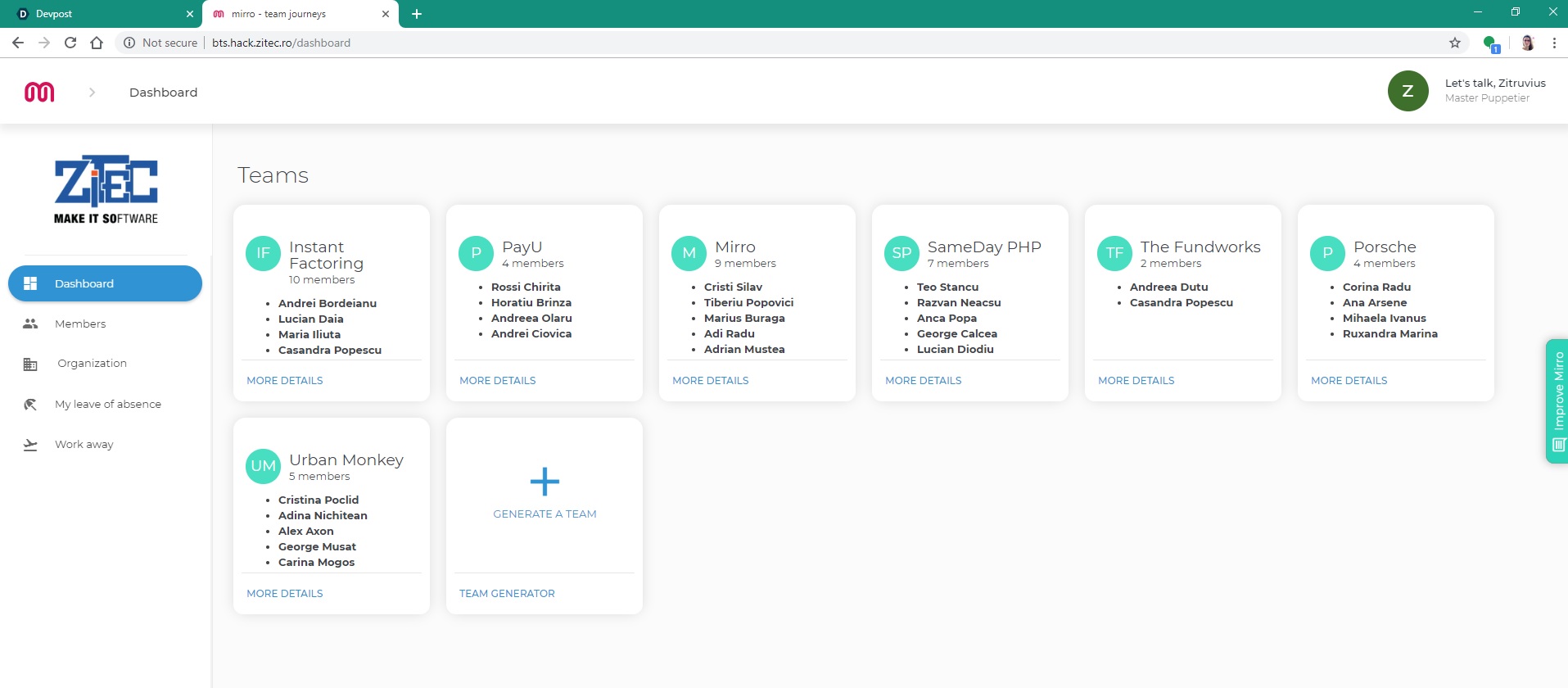This screenshot has height=688, width=1568.
Task: Click the Zitec Make It Software logo
Action: [106, 189]
